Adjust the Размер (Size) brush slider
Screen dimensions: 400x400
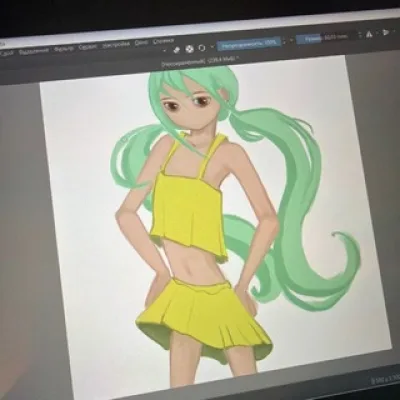(x=327, y=37)
